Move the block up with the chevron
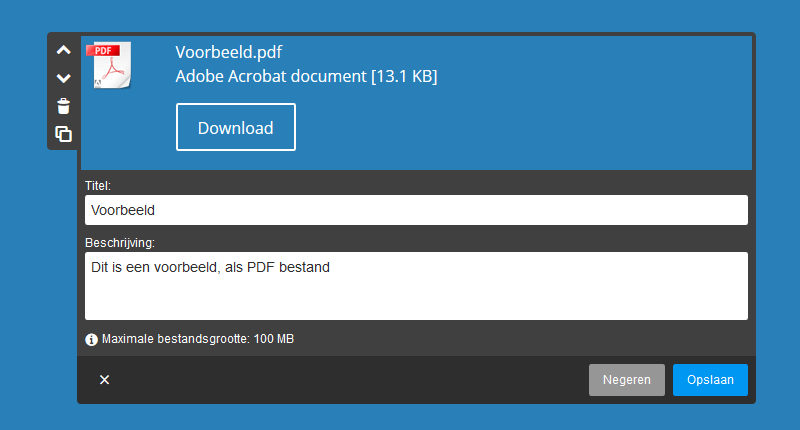800x430 pixels. click(x=63, y=50)
